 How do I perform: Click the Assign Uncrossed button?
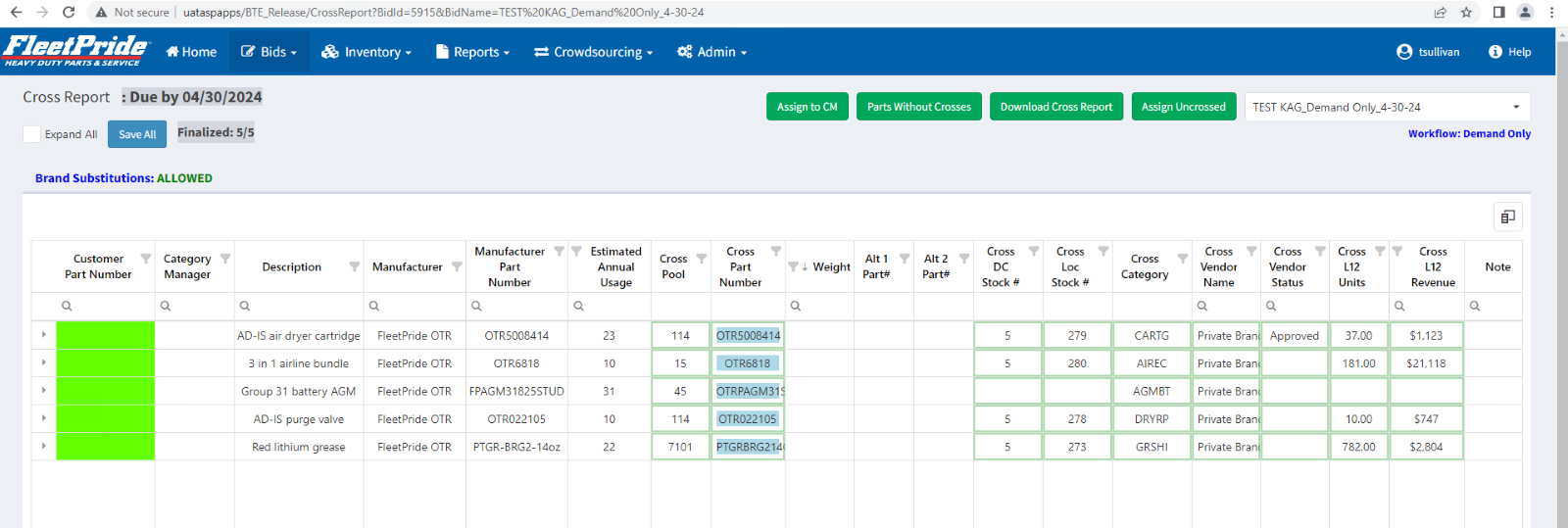point(1183,107)
